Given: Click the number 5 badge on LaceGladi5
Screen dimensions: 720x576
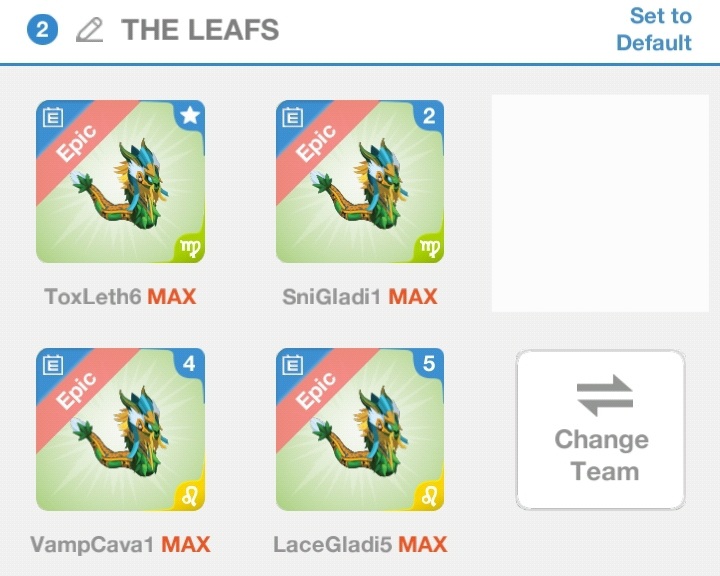Looking at the screenshot, I should tap(429, 364).
